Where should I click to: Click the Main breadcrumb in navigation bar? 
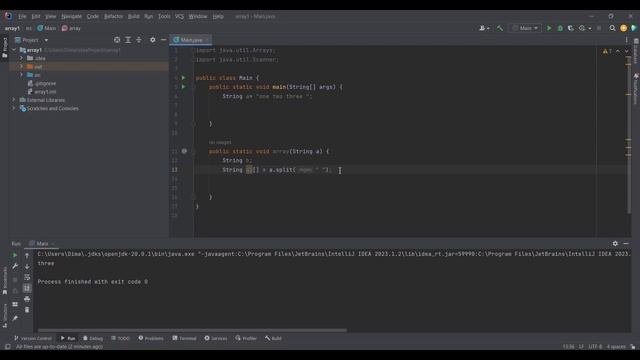47,28
